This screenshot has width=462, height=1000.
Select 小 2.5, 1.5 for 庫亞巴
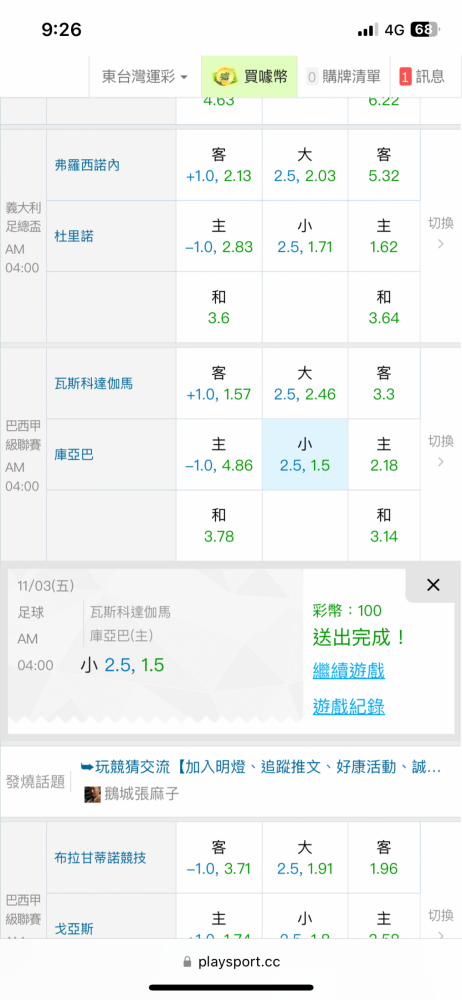(x=304, y=454)
